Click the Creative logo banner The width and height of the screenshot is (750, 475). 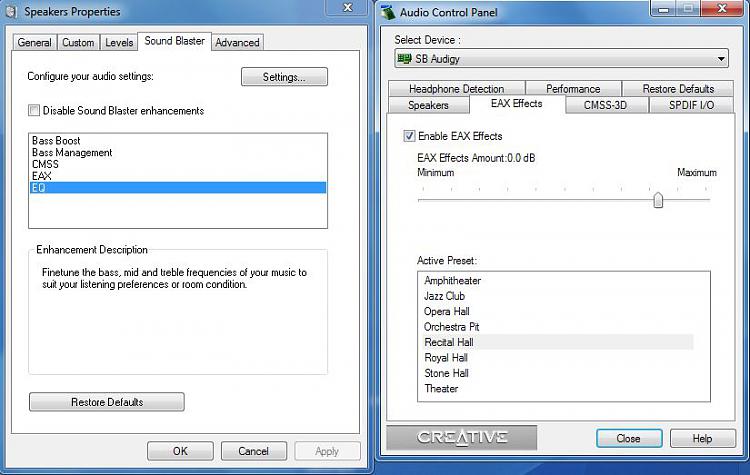[x=462, y=437]
